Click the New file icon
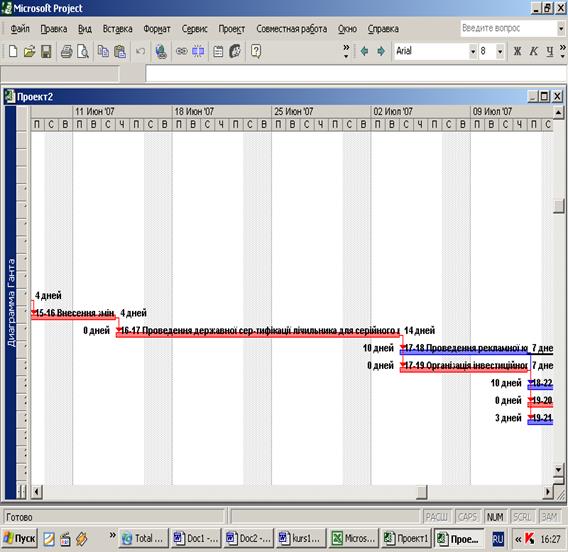 pos(13,51)
